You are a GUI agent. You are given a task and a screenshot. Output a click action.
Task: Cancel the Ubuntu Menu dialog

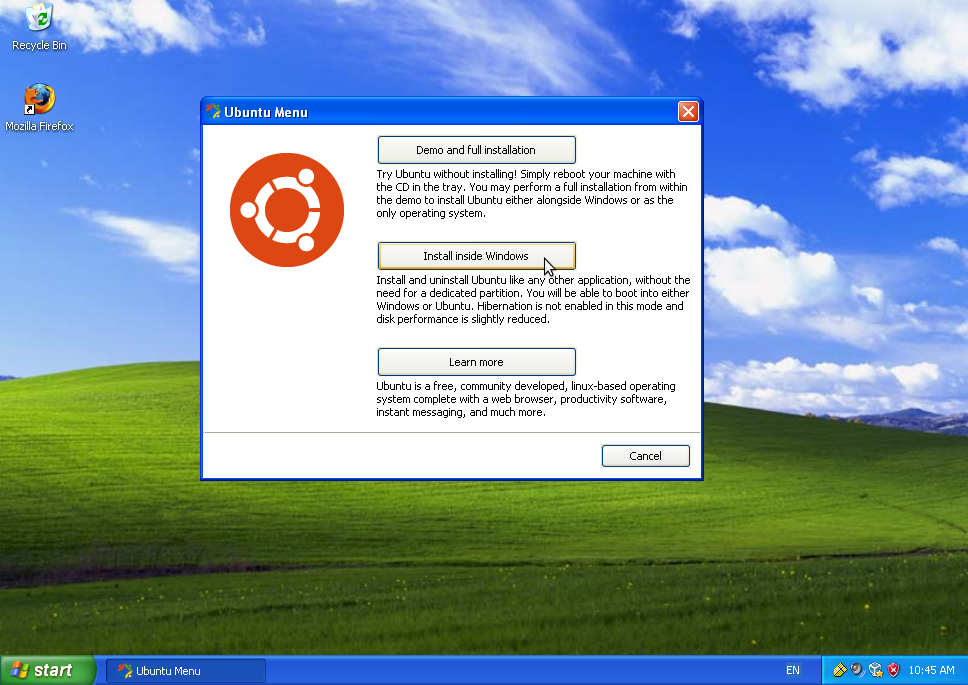[646, 456]
